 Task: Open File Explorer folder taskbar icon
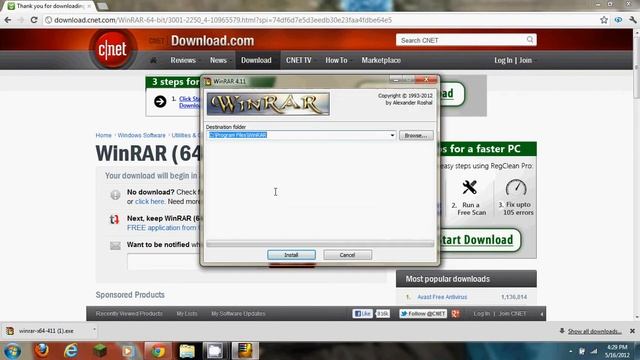(x=187, y=351)
